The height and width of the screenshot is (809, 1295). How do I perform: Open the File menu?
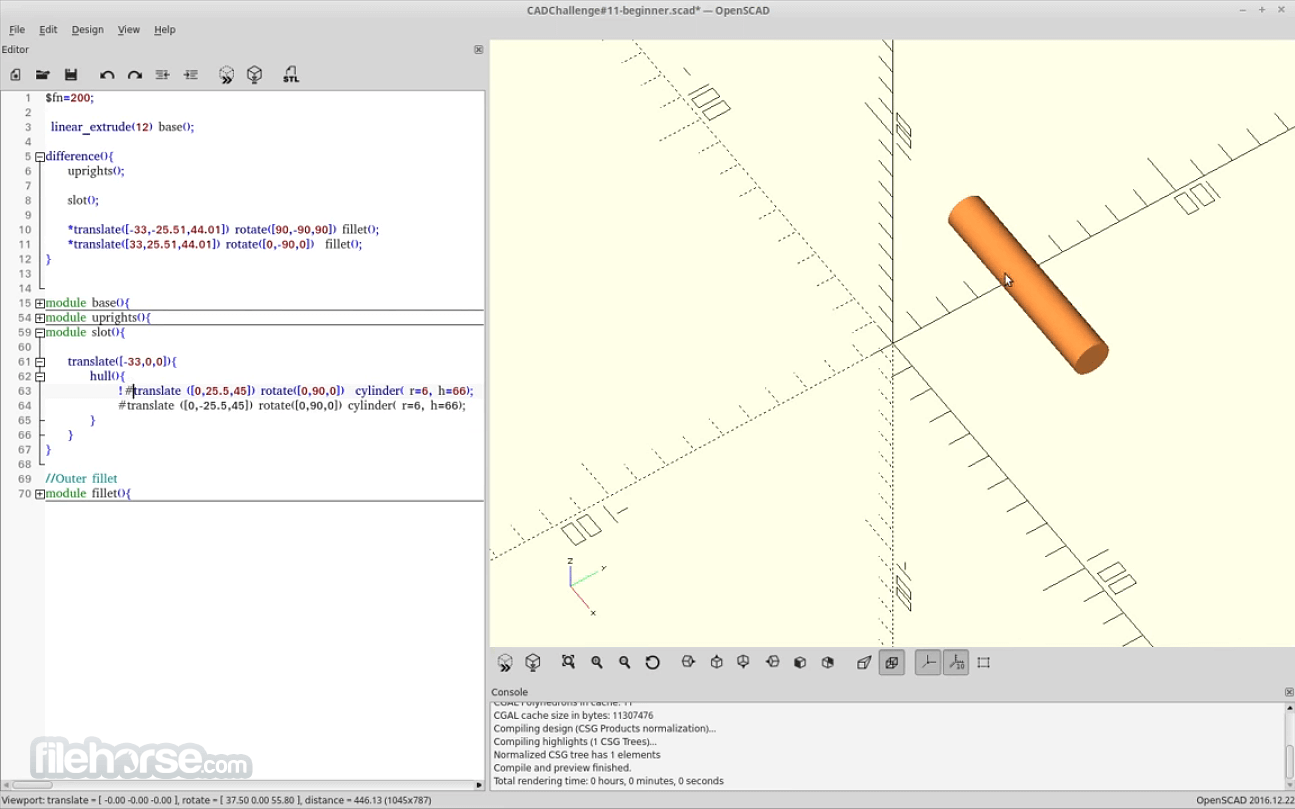coord(17,30)
